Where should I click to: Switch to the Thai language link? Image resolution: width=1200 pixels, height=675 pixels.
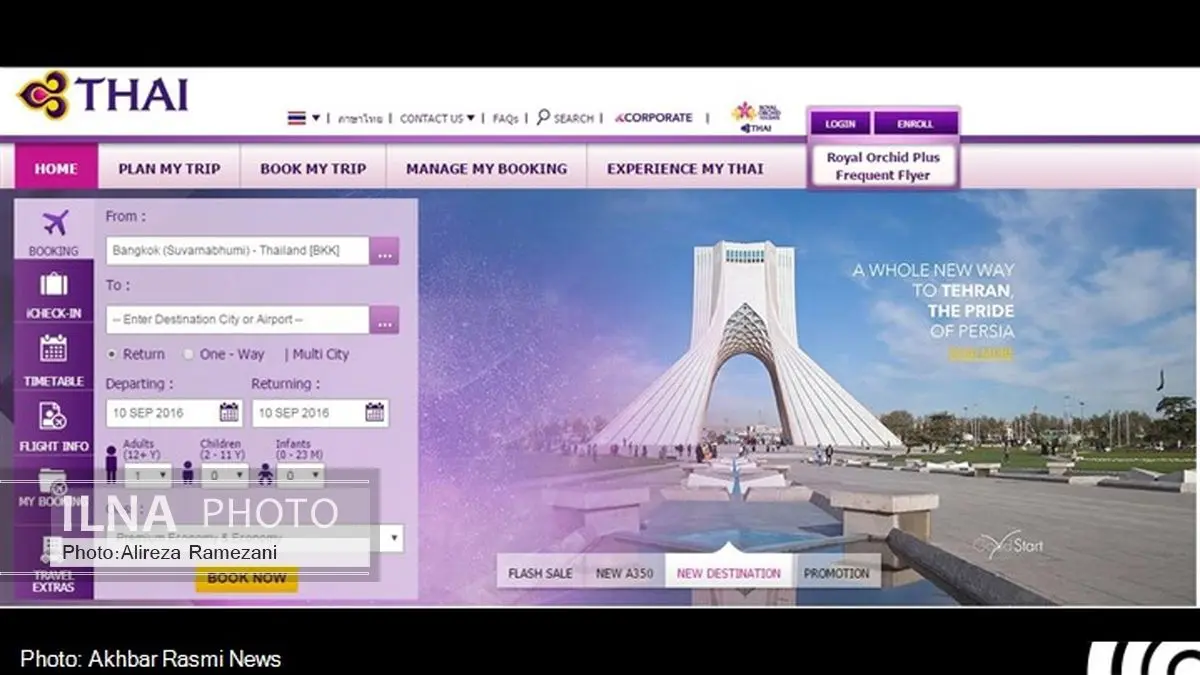point(359,118)
